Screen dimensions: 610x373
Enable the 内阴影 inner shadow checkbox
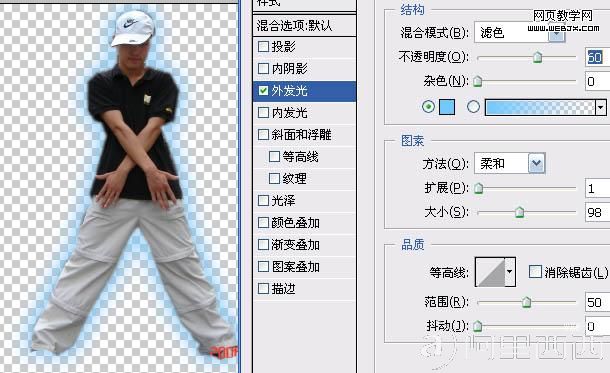(x=263, y=68)
